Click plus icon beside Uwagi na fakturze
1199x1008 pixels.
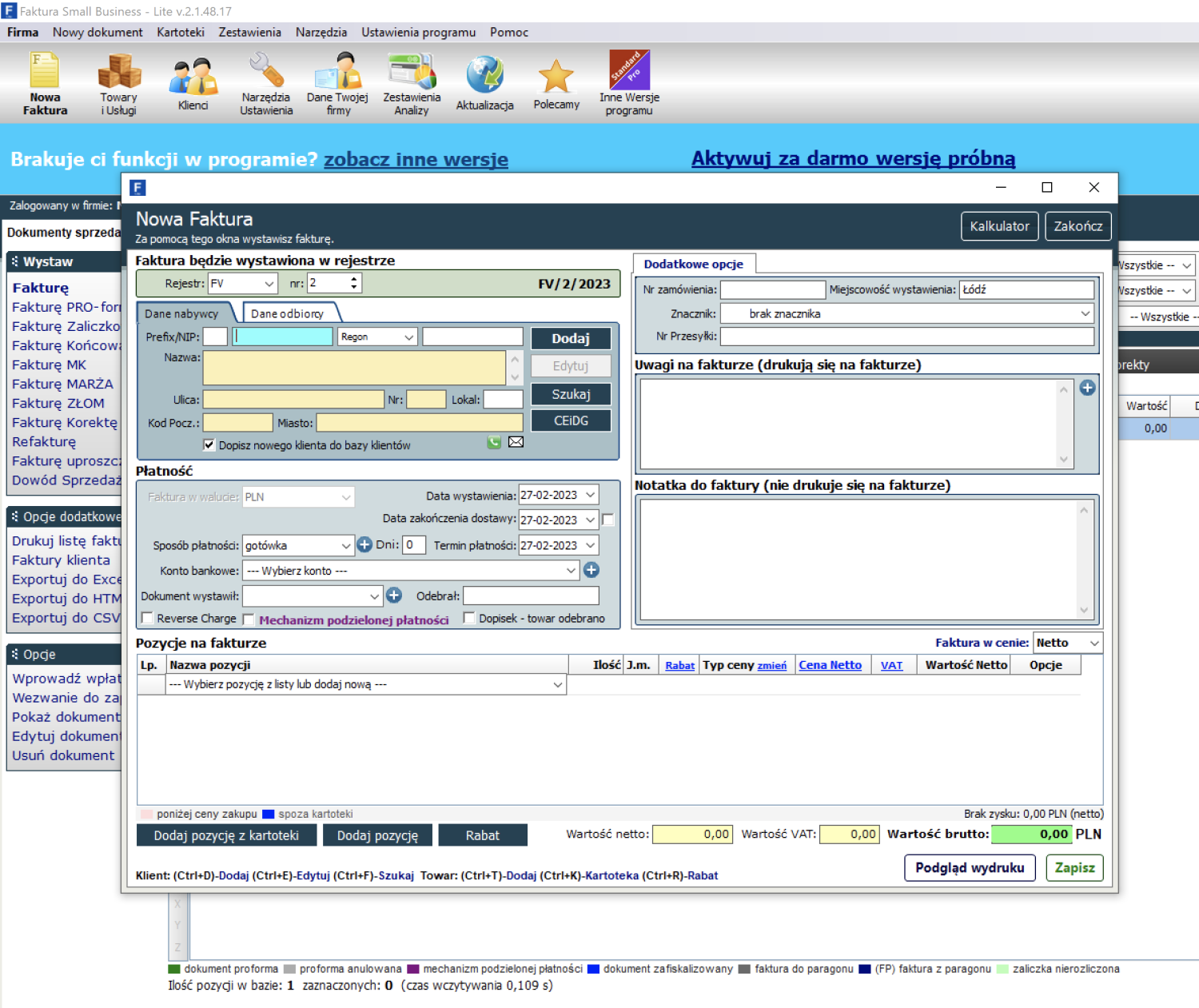point(1088,388)
